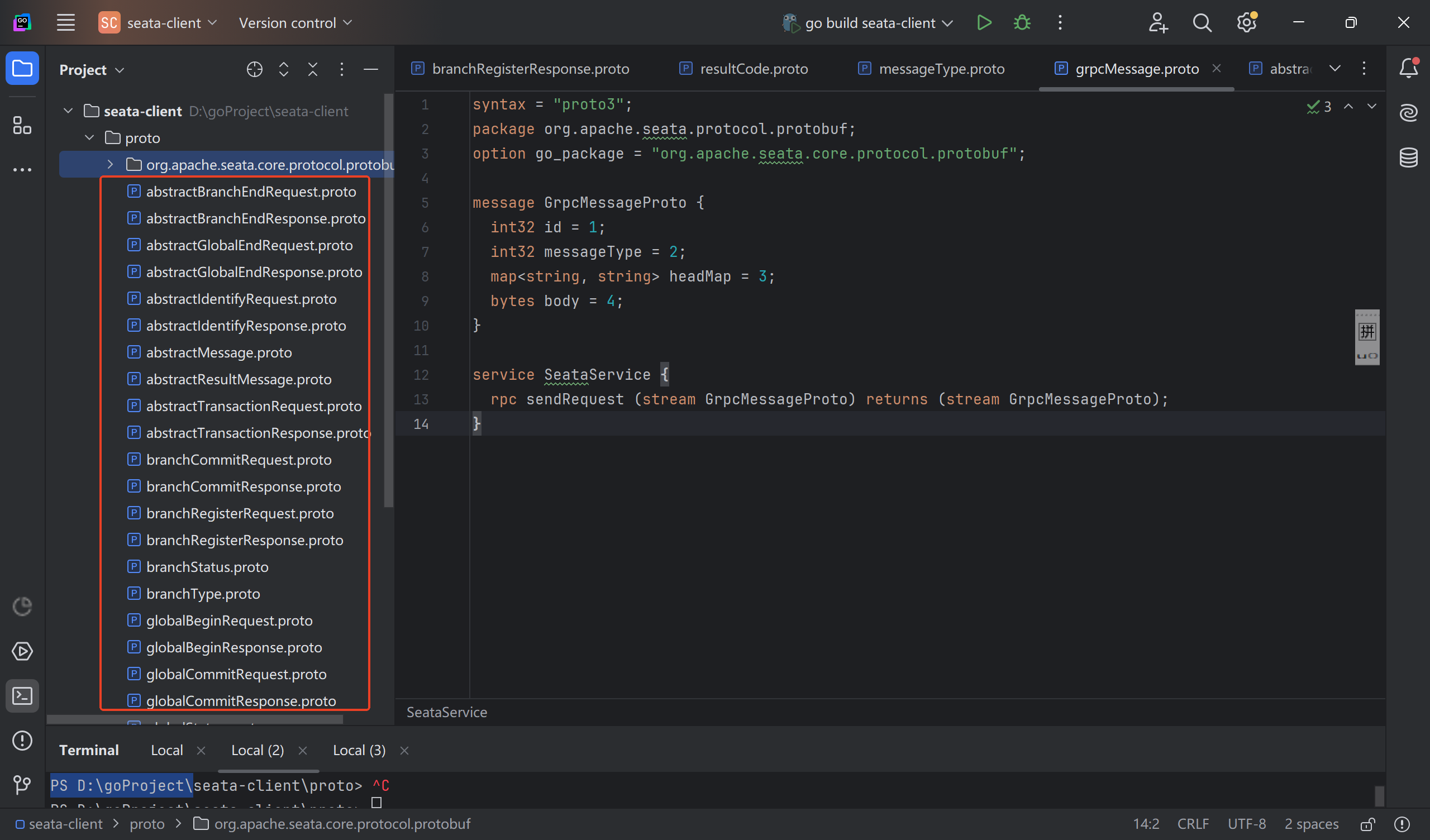The height and width of the screenshot is (840, 1430).
Task: Switch to the Local (3) terminal tab
Action: click(x=359, y=750)
